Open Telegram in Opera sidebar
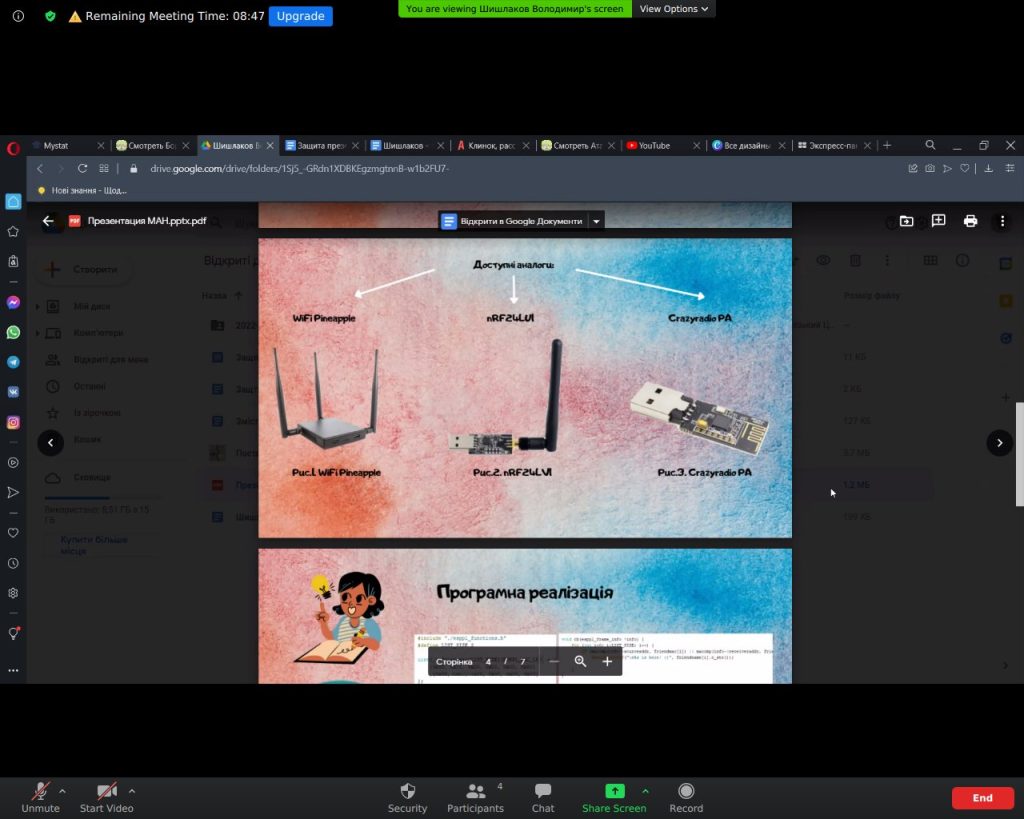Image resolution: width=1024 pixels, height=819 pixels. [13, 362]
